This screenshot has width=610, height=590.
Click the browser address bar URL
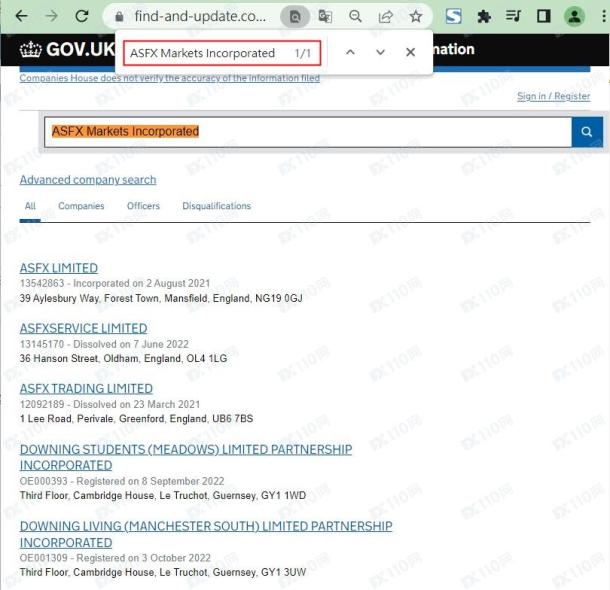click(x=200, y=16)
